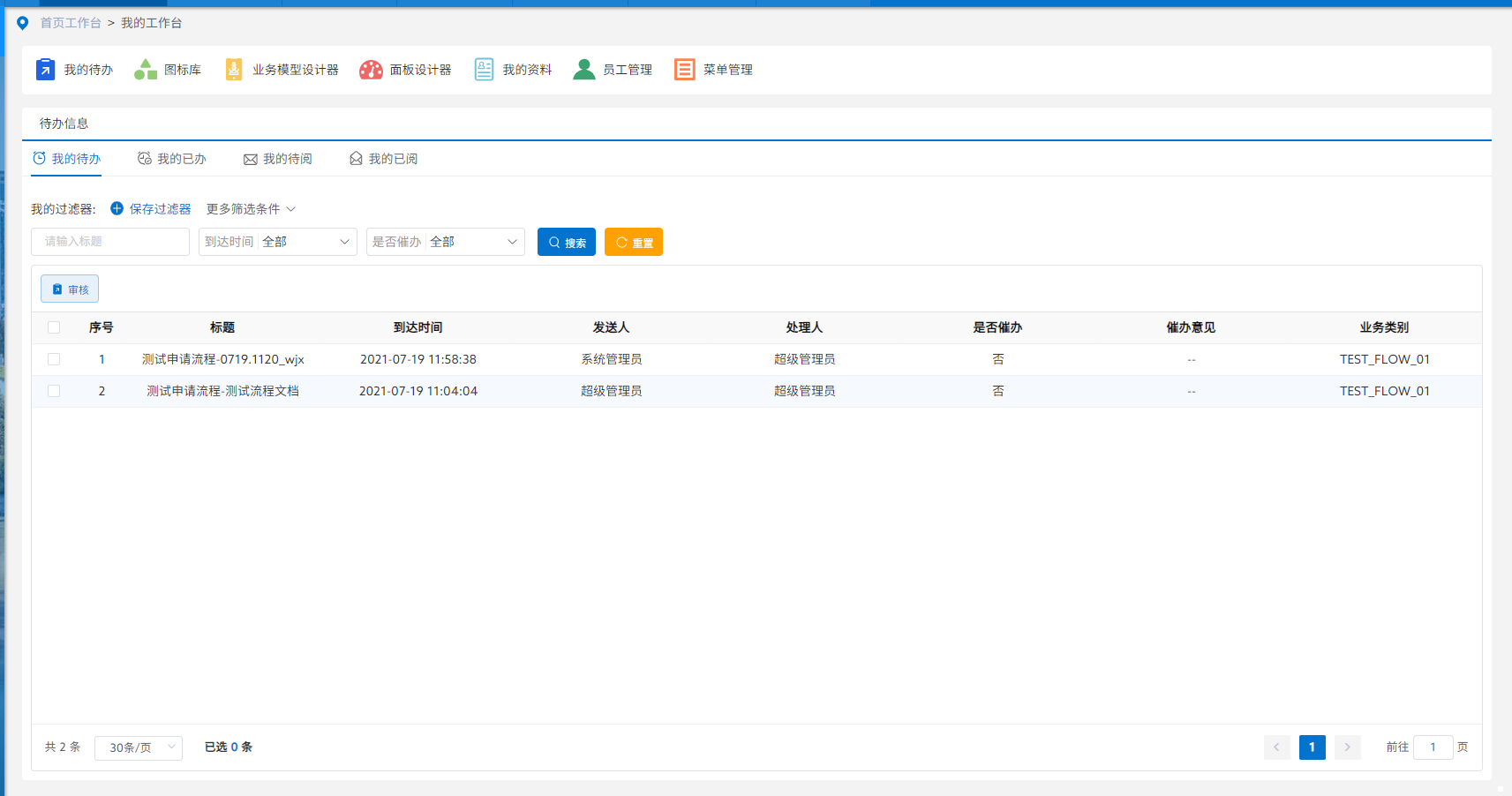Switch to 我的已办 tab
The height and width of the screenshot is (796, 1512).
click(x=172, y=159)
